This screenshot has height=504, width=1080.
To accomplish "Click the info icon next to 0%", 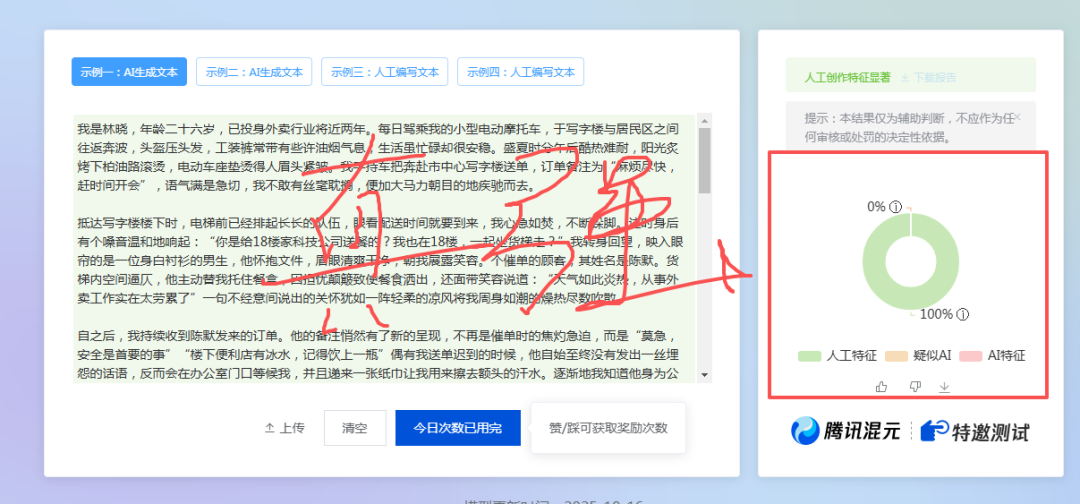I will pos(896,207).
